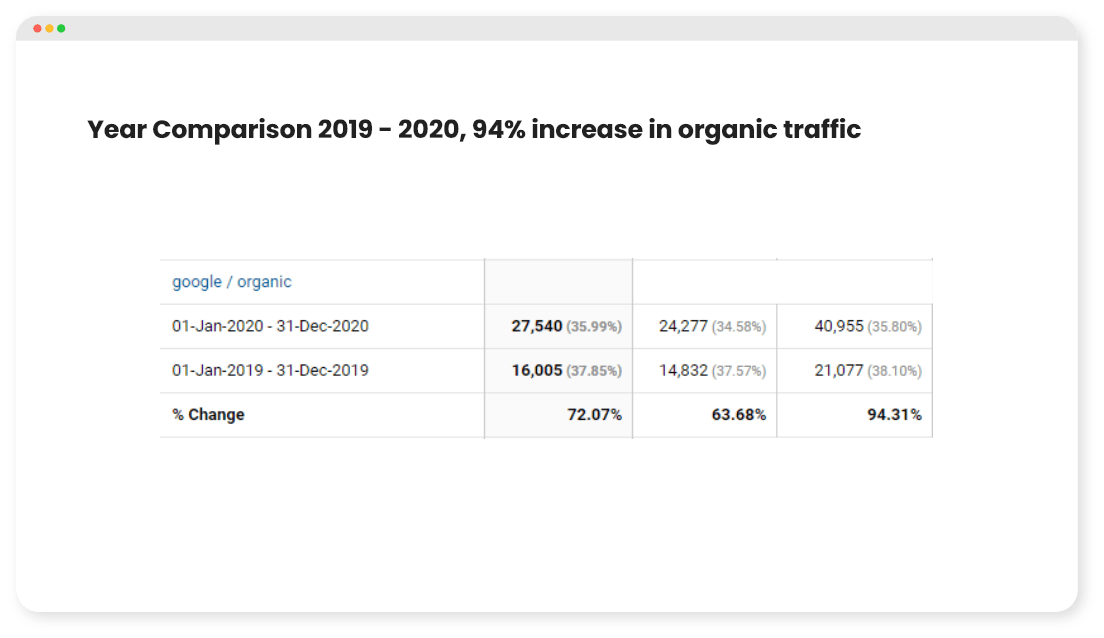
Task: Select the 72.07% change value
Action: tap(595, 415)
